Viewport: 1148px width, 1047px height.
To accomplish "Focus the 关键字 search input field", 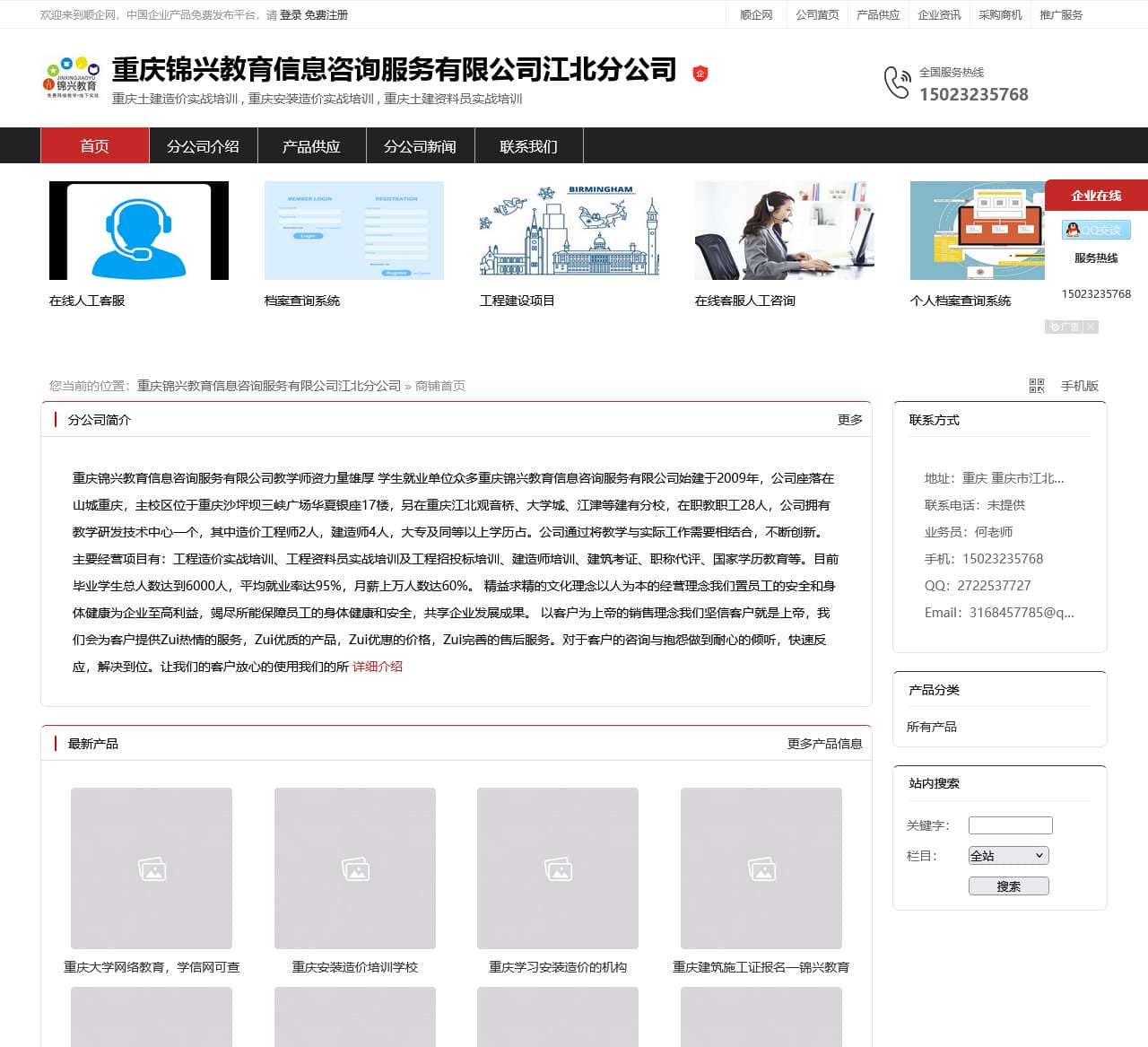I will [x=1011, y=825].
